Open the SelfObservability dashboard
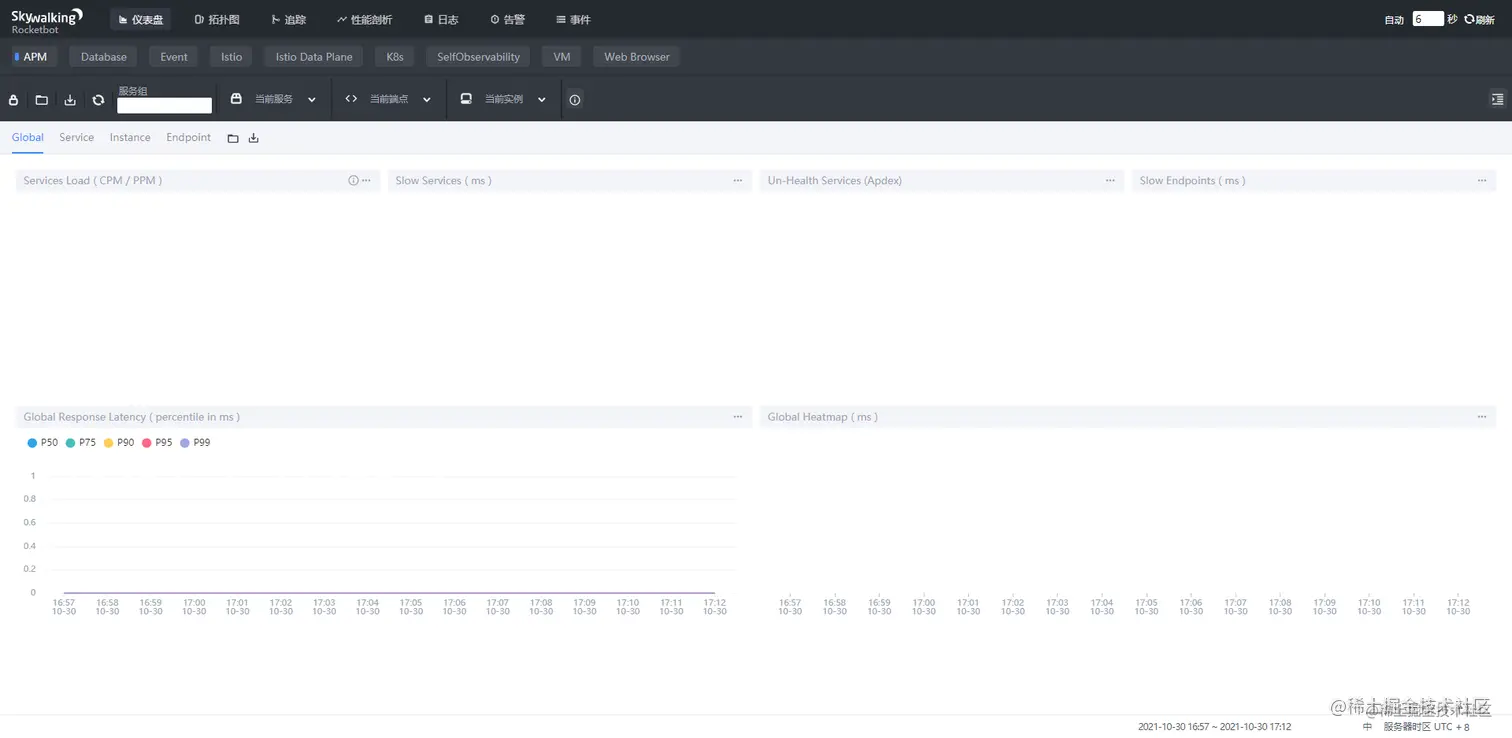The image size is (1512, 738). pos(479,57)
